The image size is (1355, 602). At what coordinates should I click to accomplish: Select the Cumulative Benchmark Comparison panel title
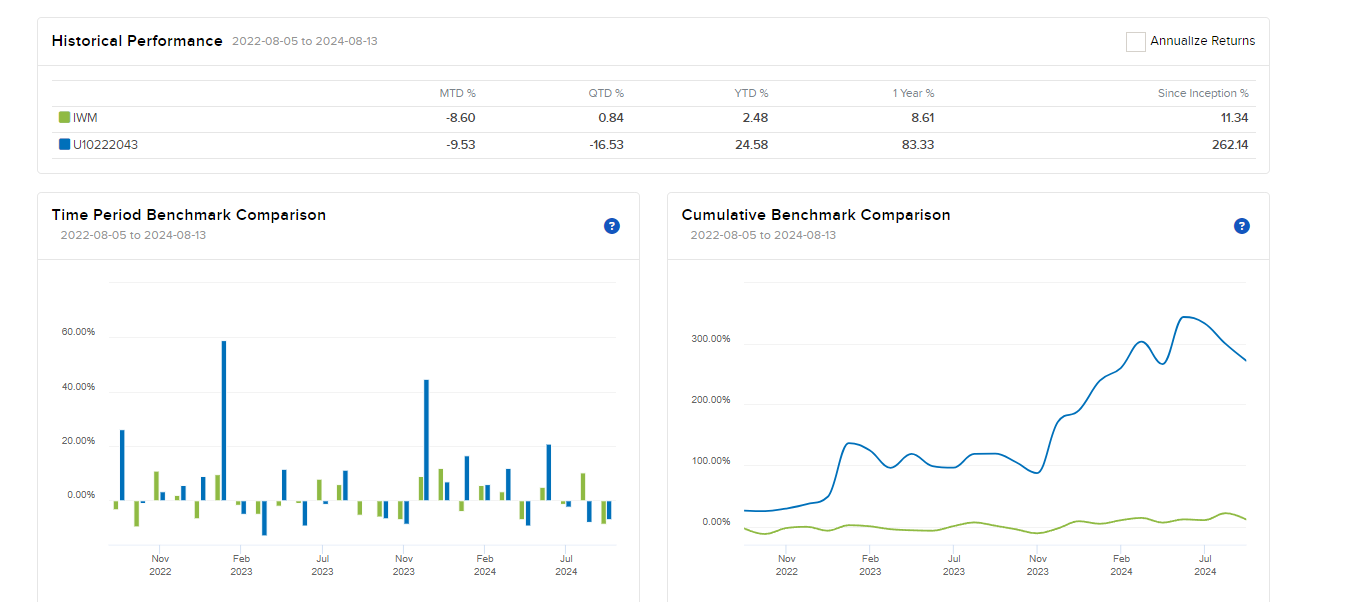tap(815, 214)
